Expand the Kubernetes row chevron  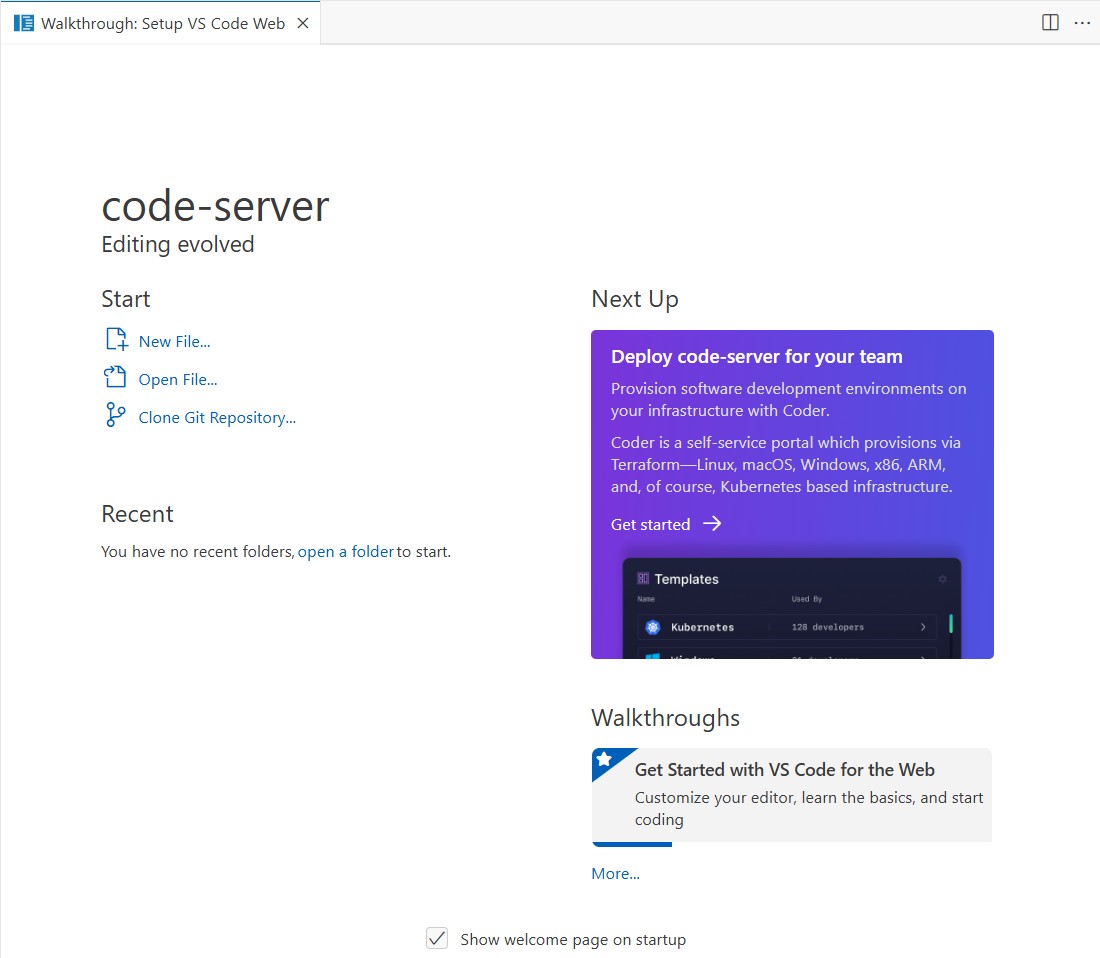[x=922, y=627]
